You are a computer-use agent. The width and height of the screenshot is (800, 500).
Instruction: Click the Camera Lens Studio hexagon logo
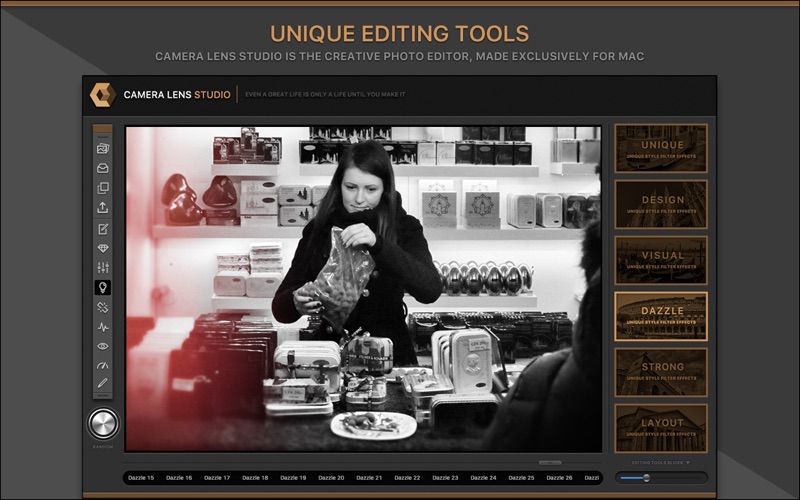(x=103, y=94)
